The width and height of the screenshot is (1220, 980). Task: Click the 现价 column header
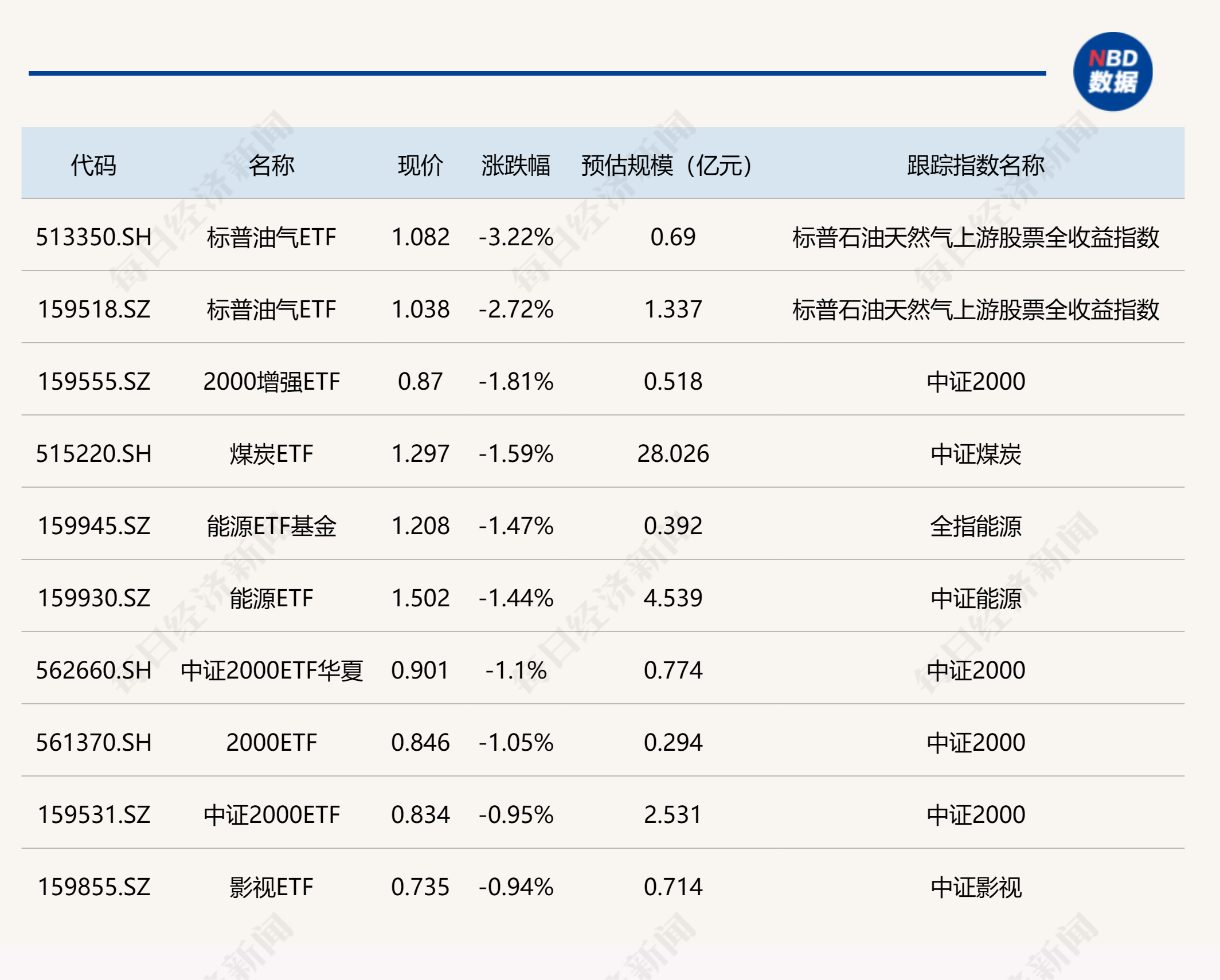tap(420, 166)
